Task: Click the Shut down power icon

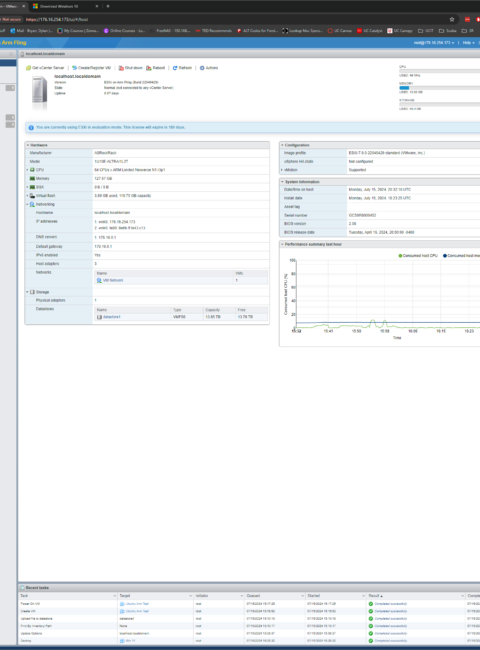Action: [x=121, y=68]
